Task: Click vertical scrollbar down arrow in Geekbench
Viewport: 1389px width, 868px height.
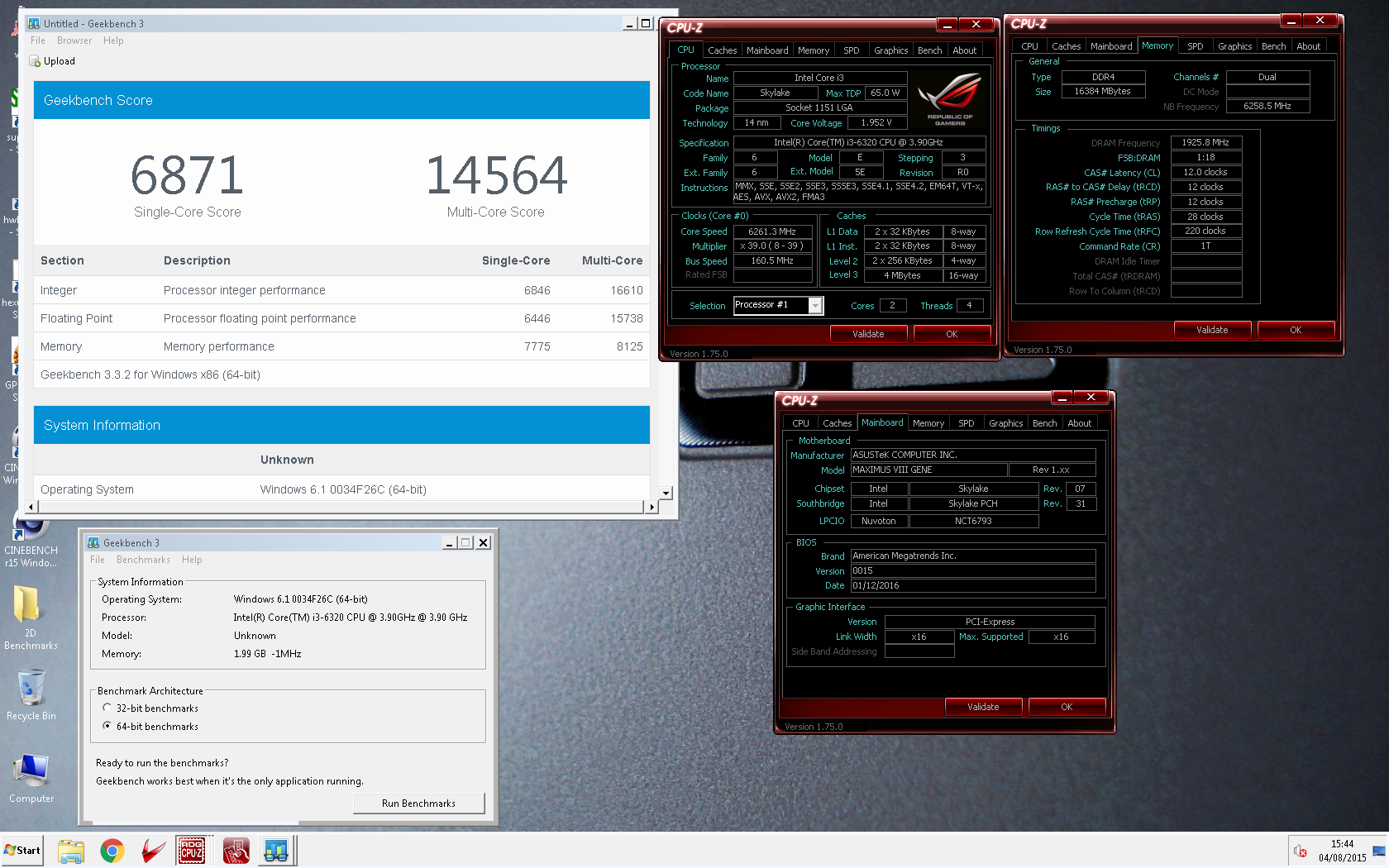Action: click(666, 494)
